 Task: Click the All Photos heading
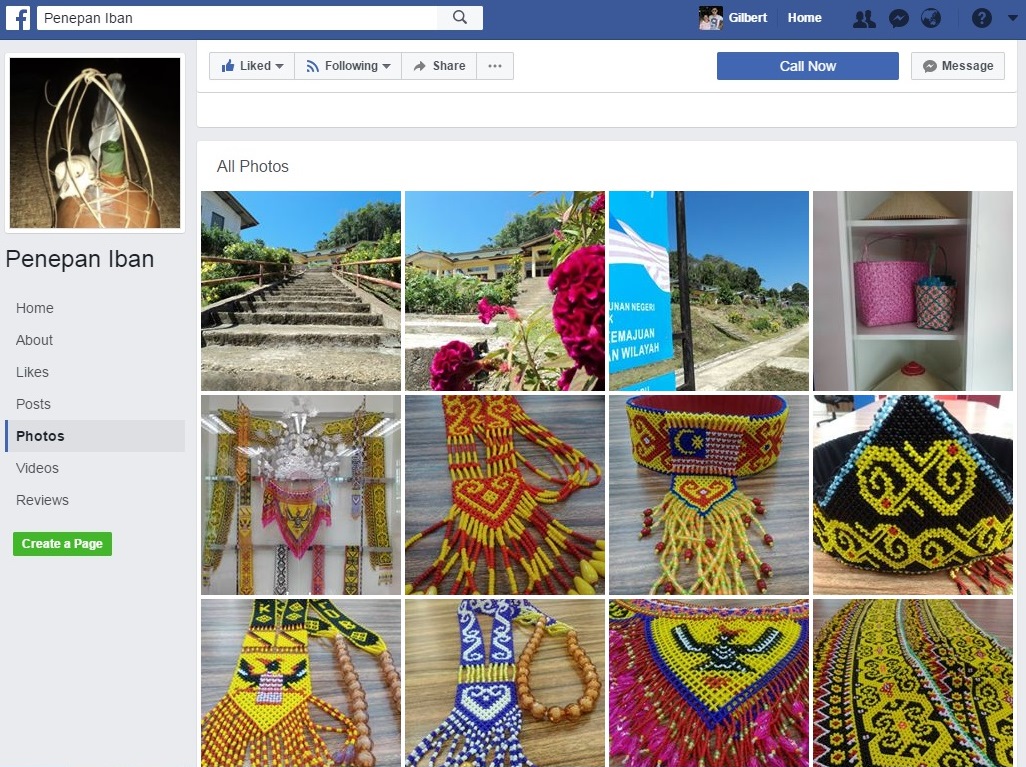253,166
